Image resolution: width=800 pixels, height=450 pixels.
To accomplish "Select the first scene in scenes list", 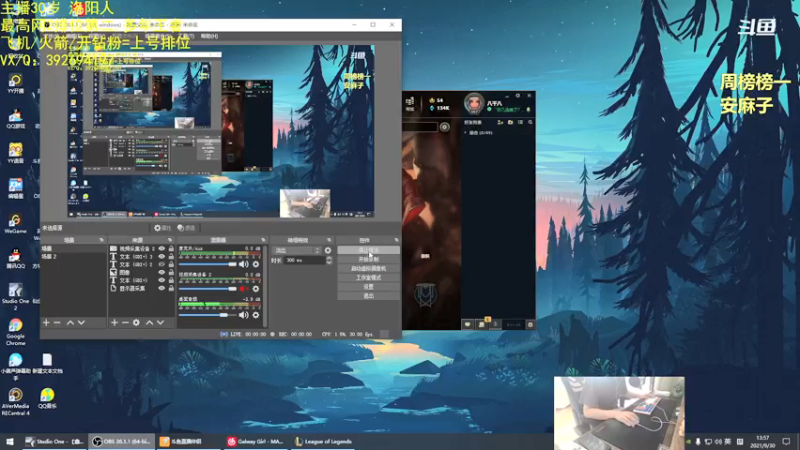I will click(73, 248).
